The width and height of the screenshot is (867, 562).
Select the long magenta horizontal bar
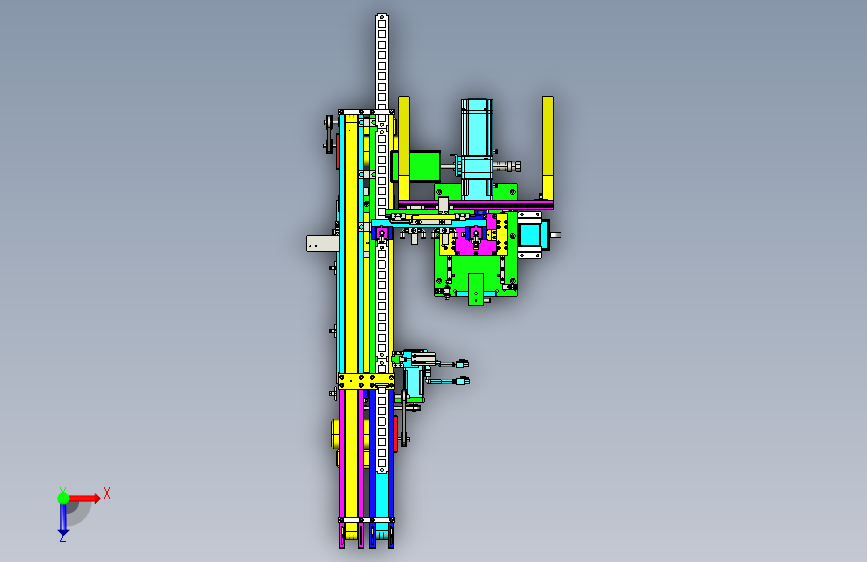tap(476, 205)
